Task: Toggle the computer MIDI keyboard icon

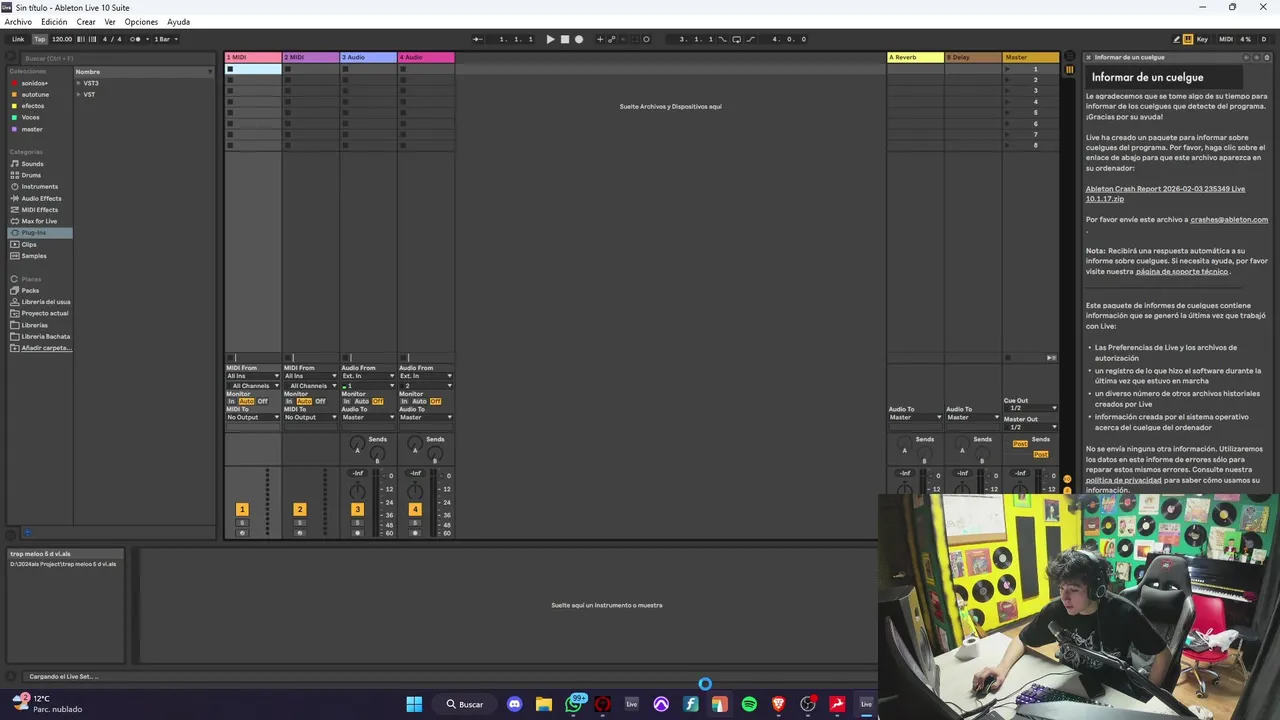Action: (x=1188, y=39)
